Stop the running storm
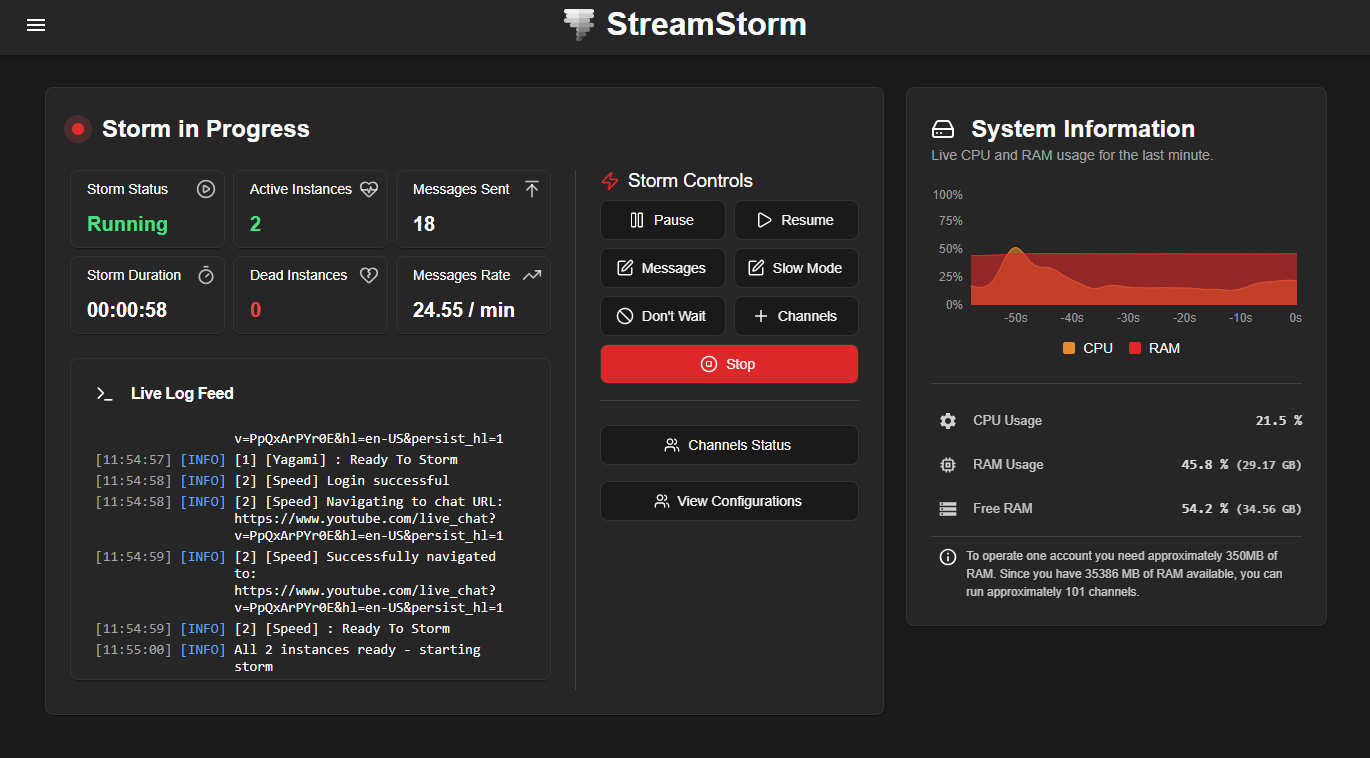 (x=729, y=363)
